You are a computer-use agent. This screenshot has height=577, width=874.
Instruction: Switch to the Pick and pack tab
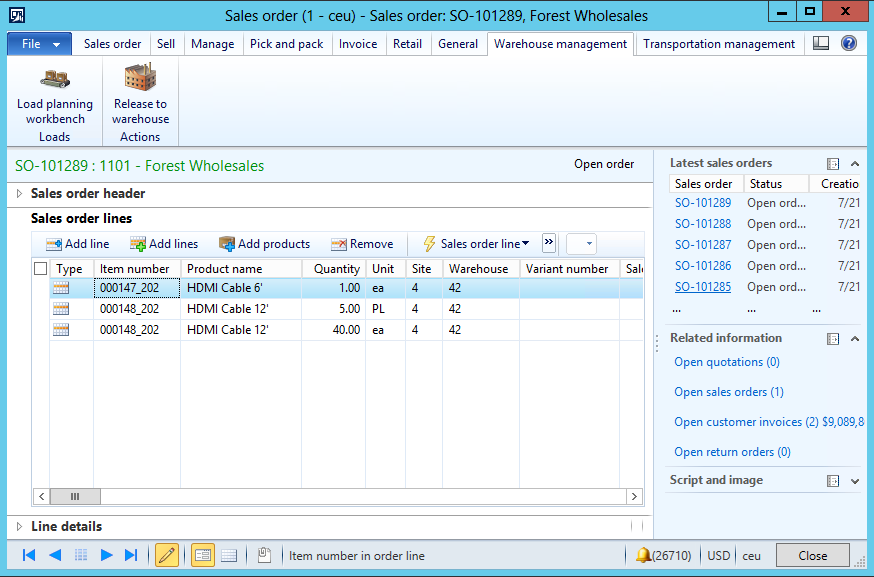(286, 44)
